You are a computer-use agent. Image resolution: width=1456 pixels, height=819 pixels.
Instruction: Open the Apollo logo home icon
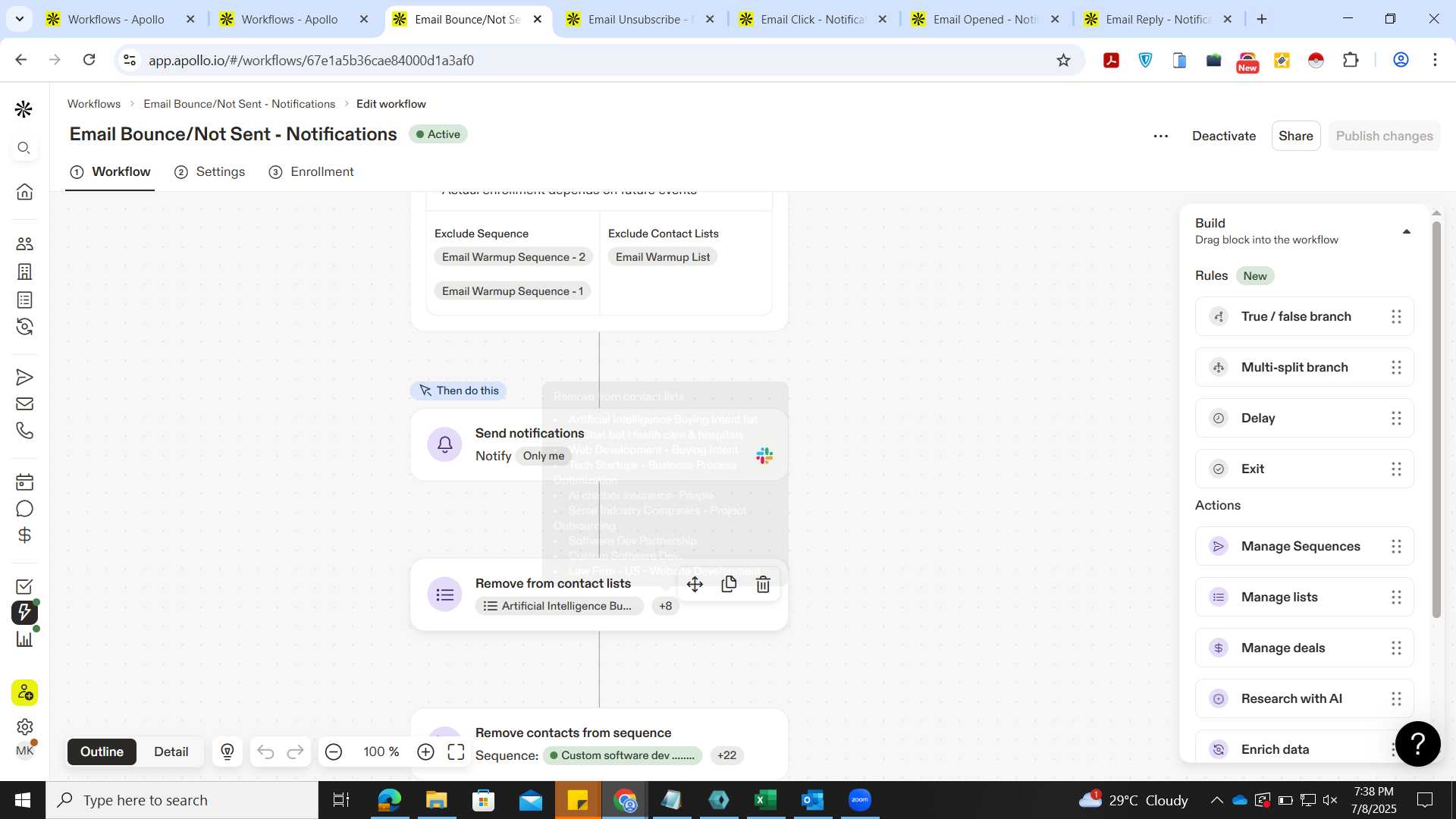[24, 110]
